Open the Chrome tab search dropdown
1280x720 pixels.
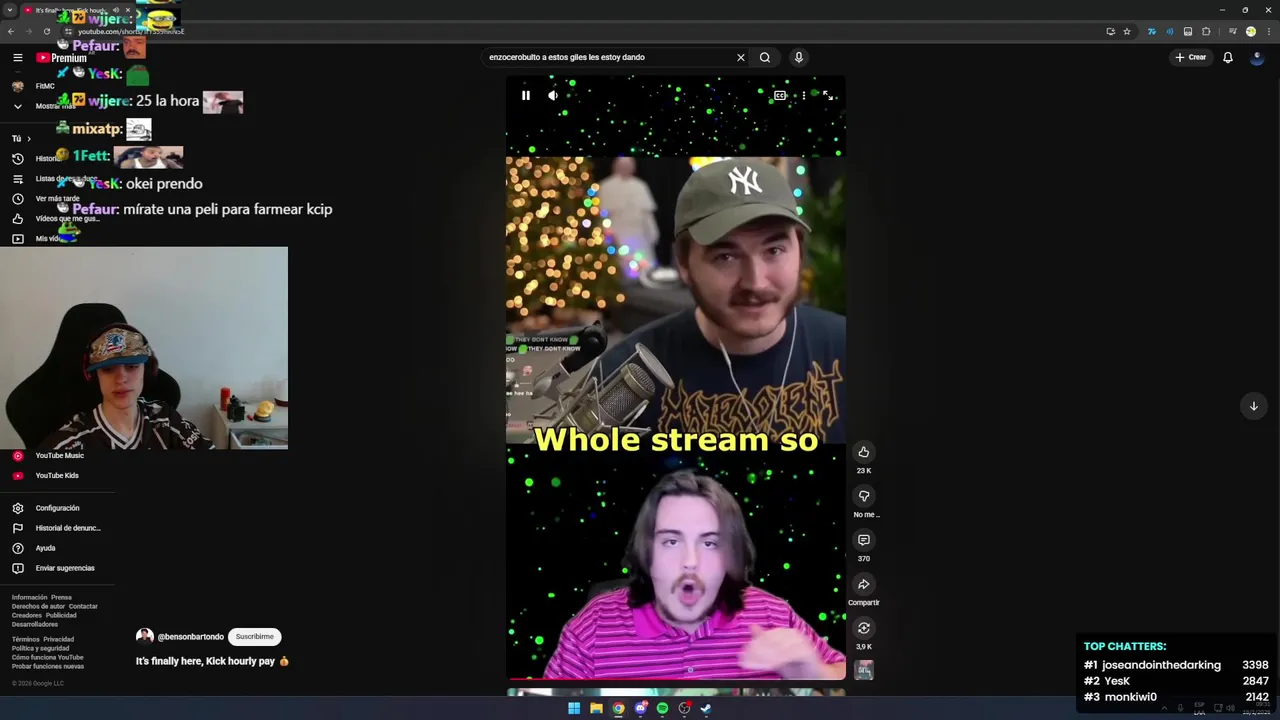point(9,10)
